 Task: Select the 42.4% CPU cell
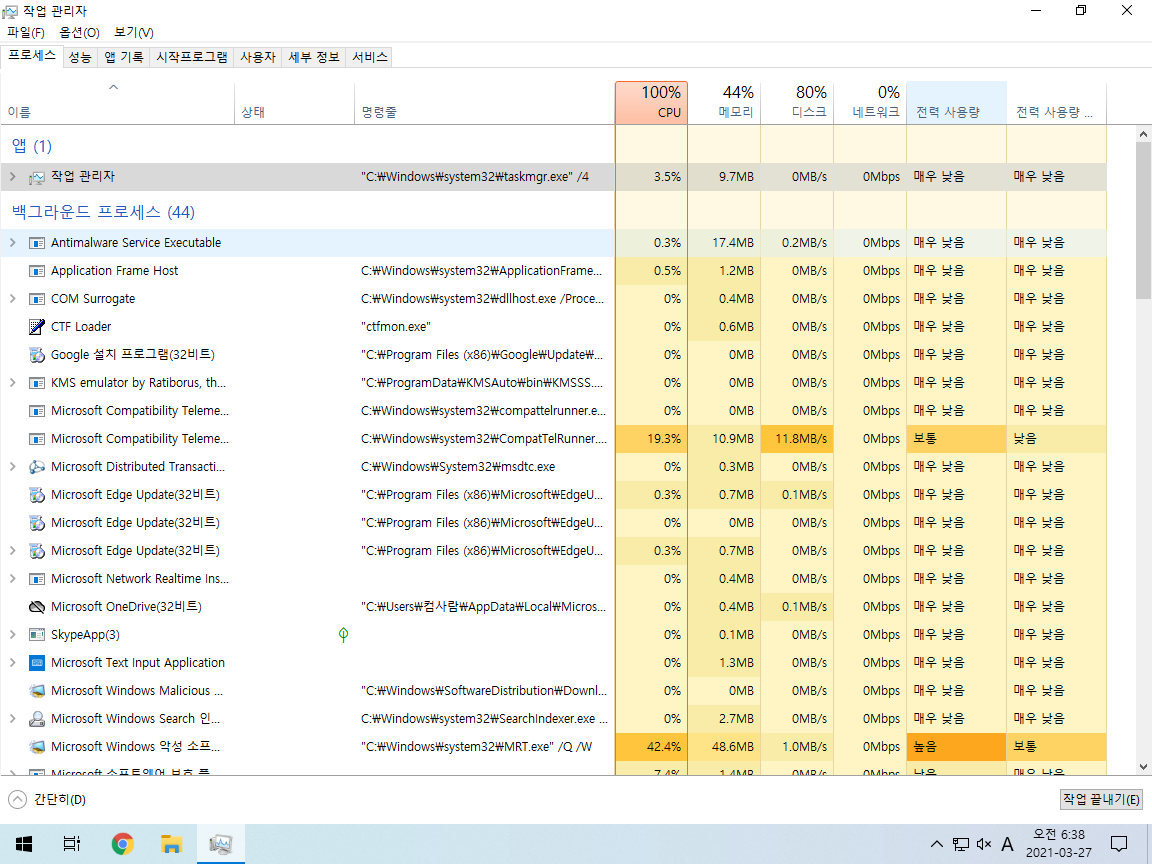(652, 747)
